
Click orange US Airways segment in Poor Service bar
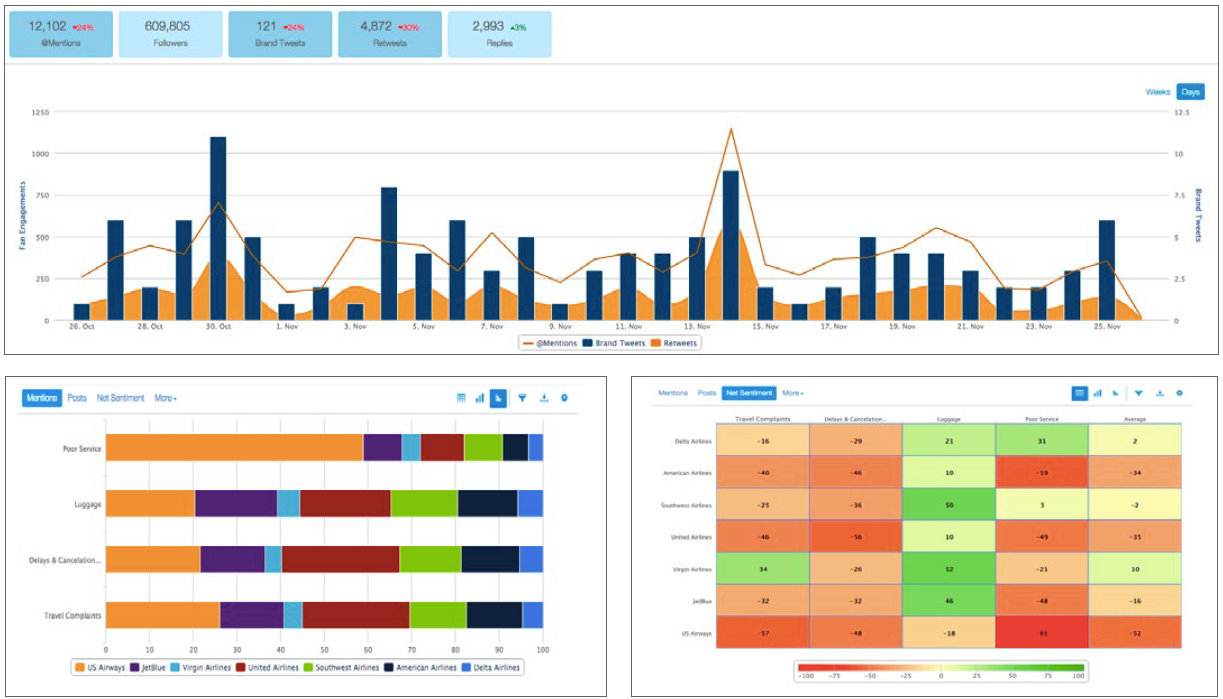(x=234, y=448)
